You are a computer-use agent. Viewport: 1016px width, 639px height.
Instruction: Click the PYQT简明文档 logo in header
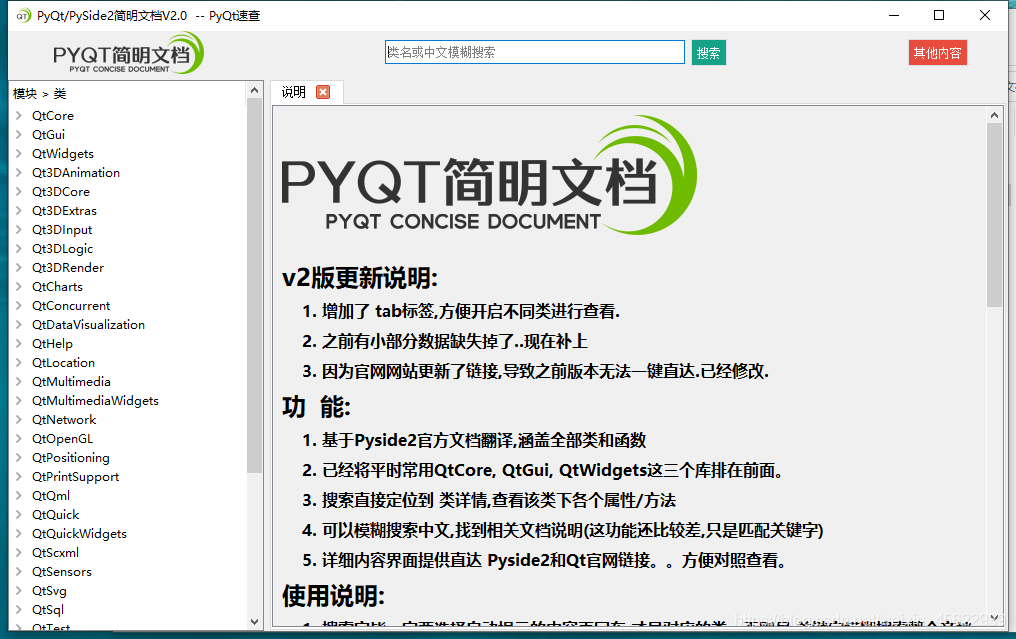click(x=128, y=53)
